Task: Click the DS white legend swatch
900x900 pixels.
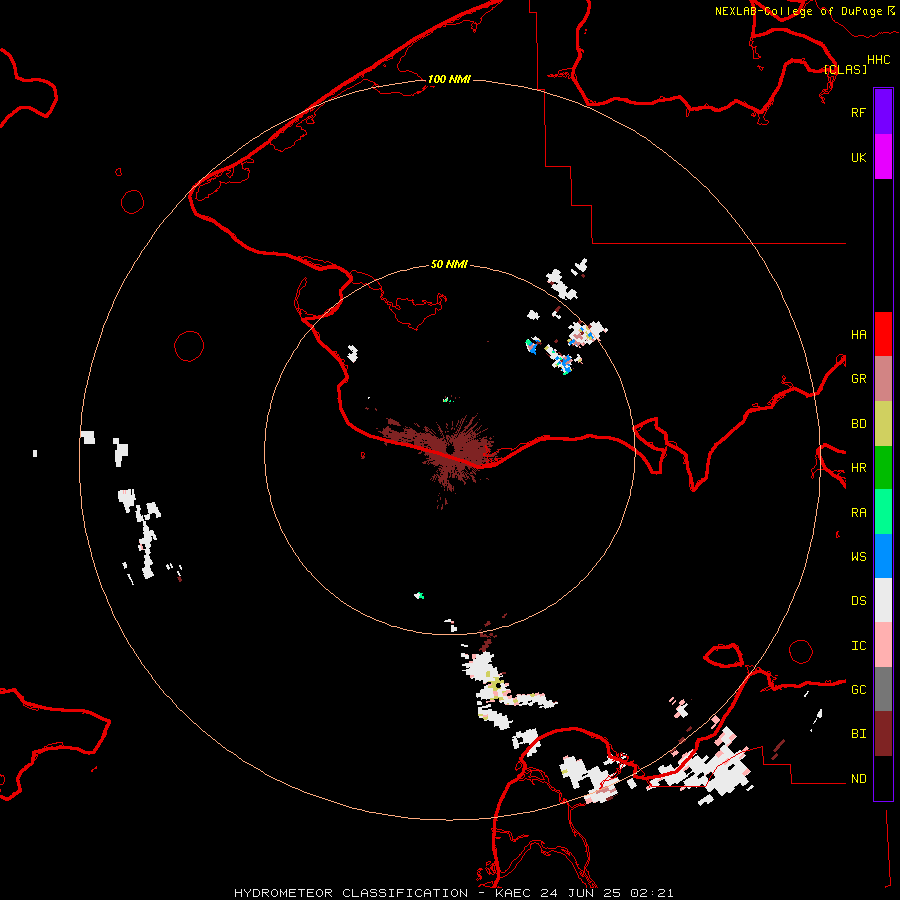Action: (x=883, y=600)
